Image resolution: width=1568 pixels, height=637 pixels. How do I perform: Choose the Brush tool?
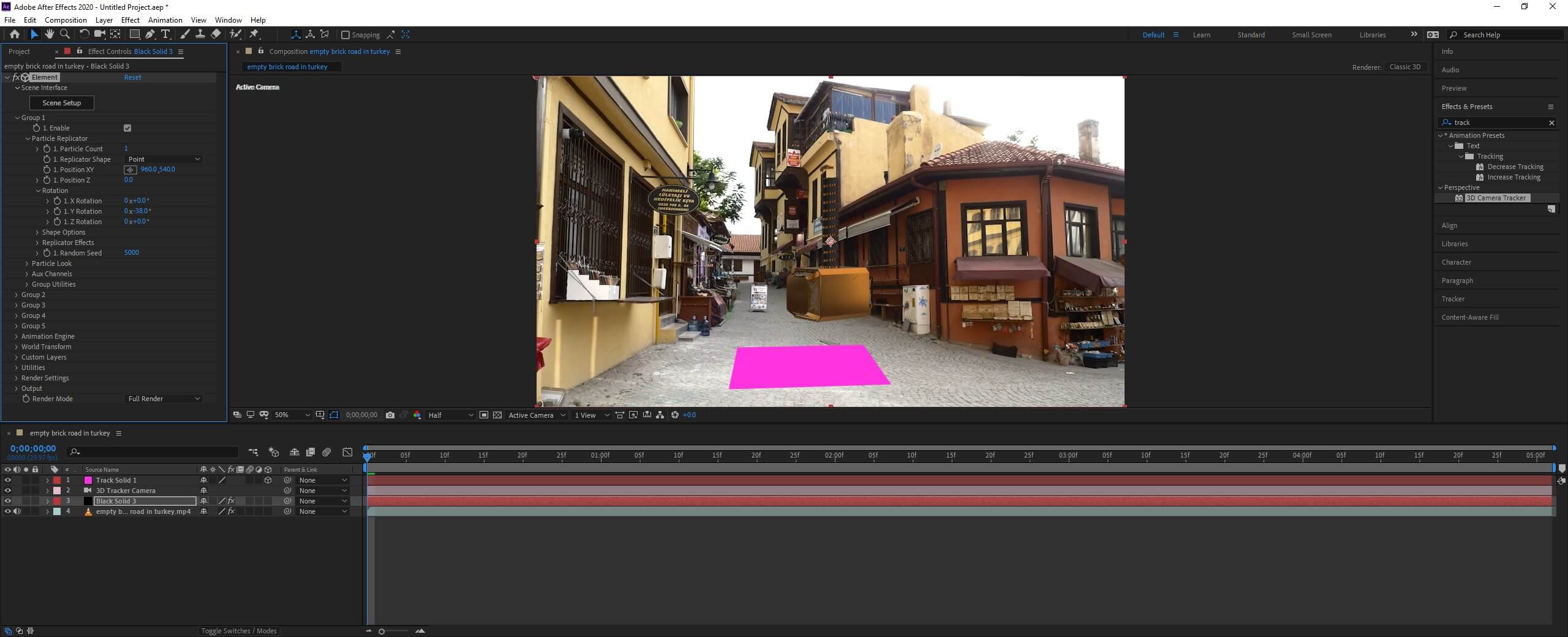click(x=185, y=34)
